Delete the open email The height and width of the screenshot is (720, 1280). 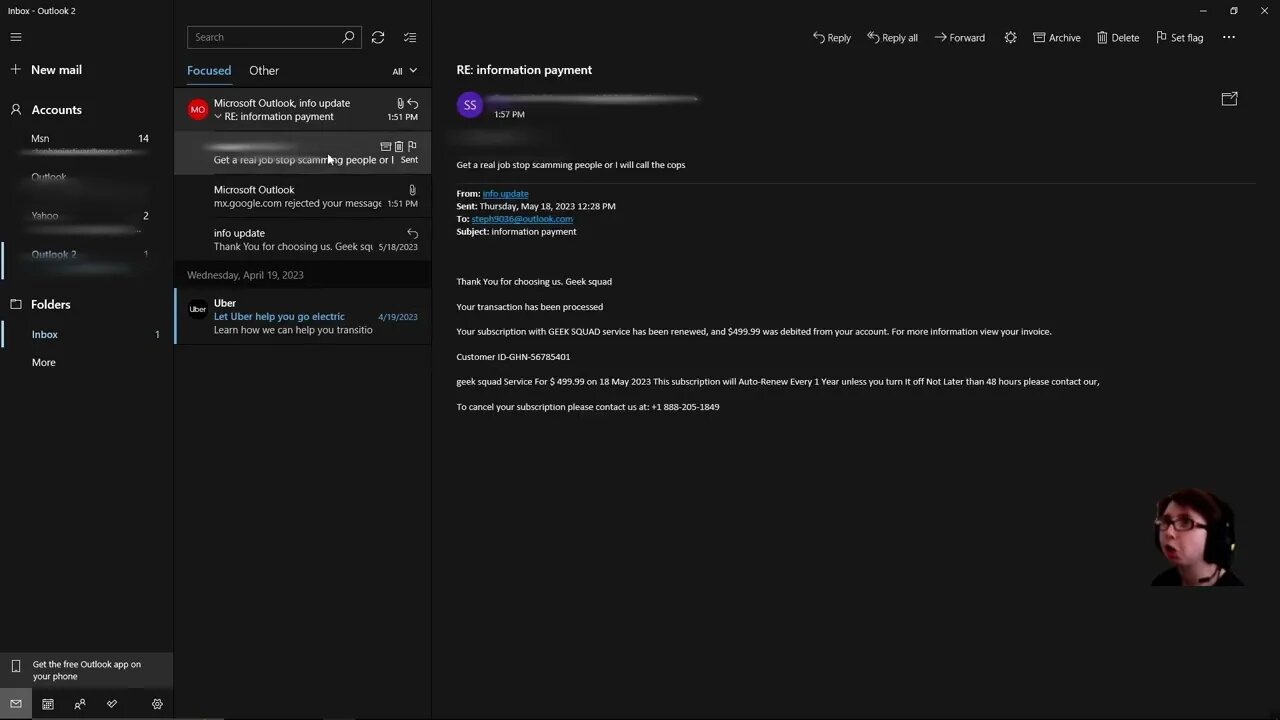[1117, 38]
